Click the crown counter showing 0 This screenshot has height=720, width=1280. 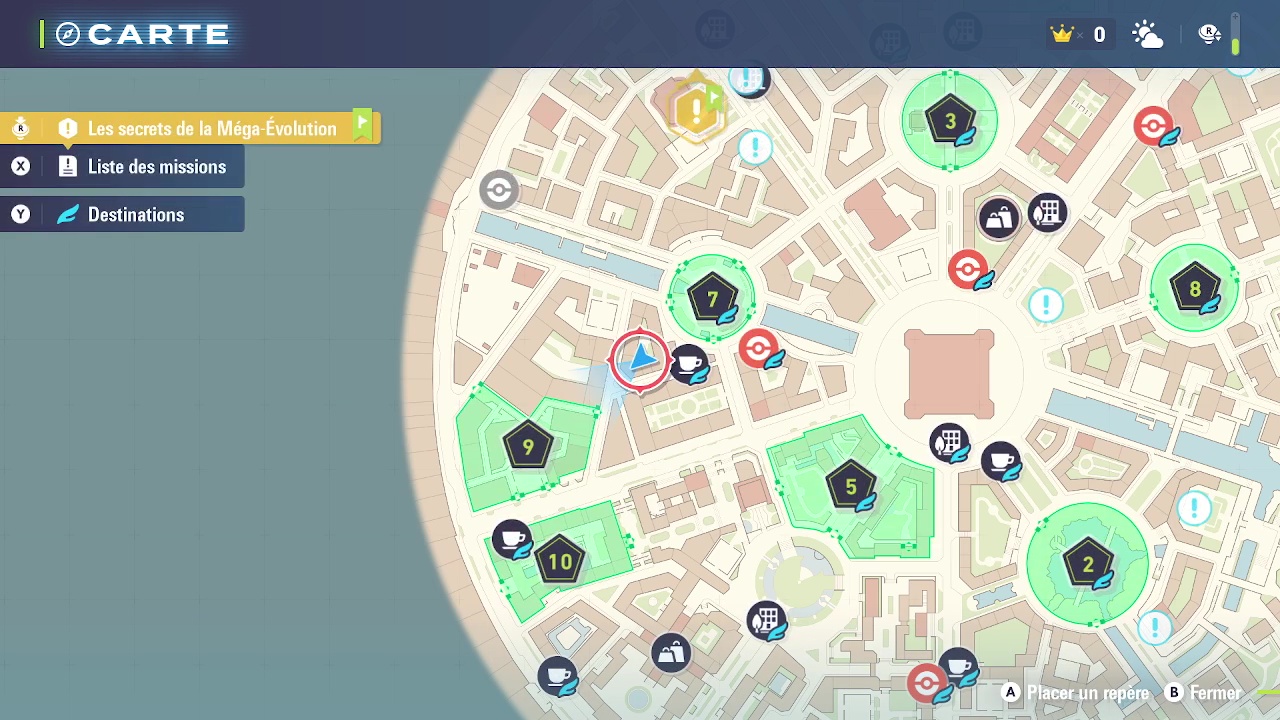1078,35
